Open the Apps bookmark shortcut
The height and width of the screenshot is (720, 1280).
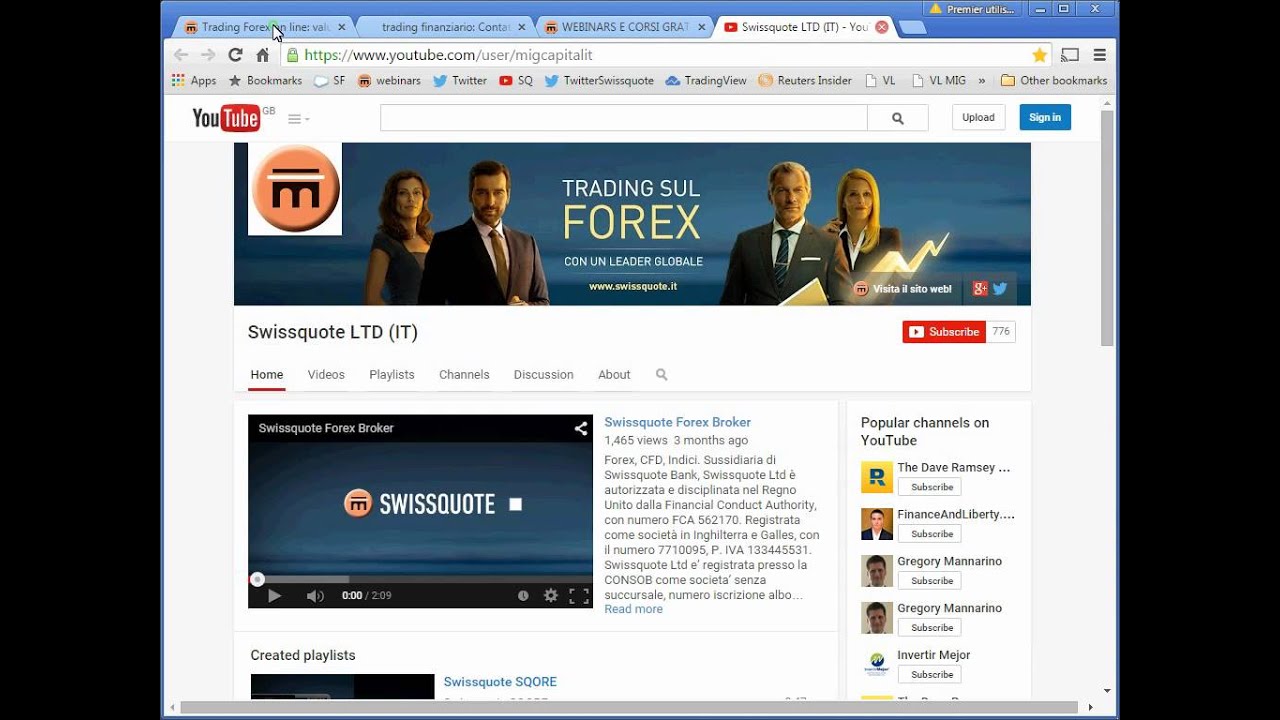coord(194,81)
